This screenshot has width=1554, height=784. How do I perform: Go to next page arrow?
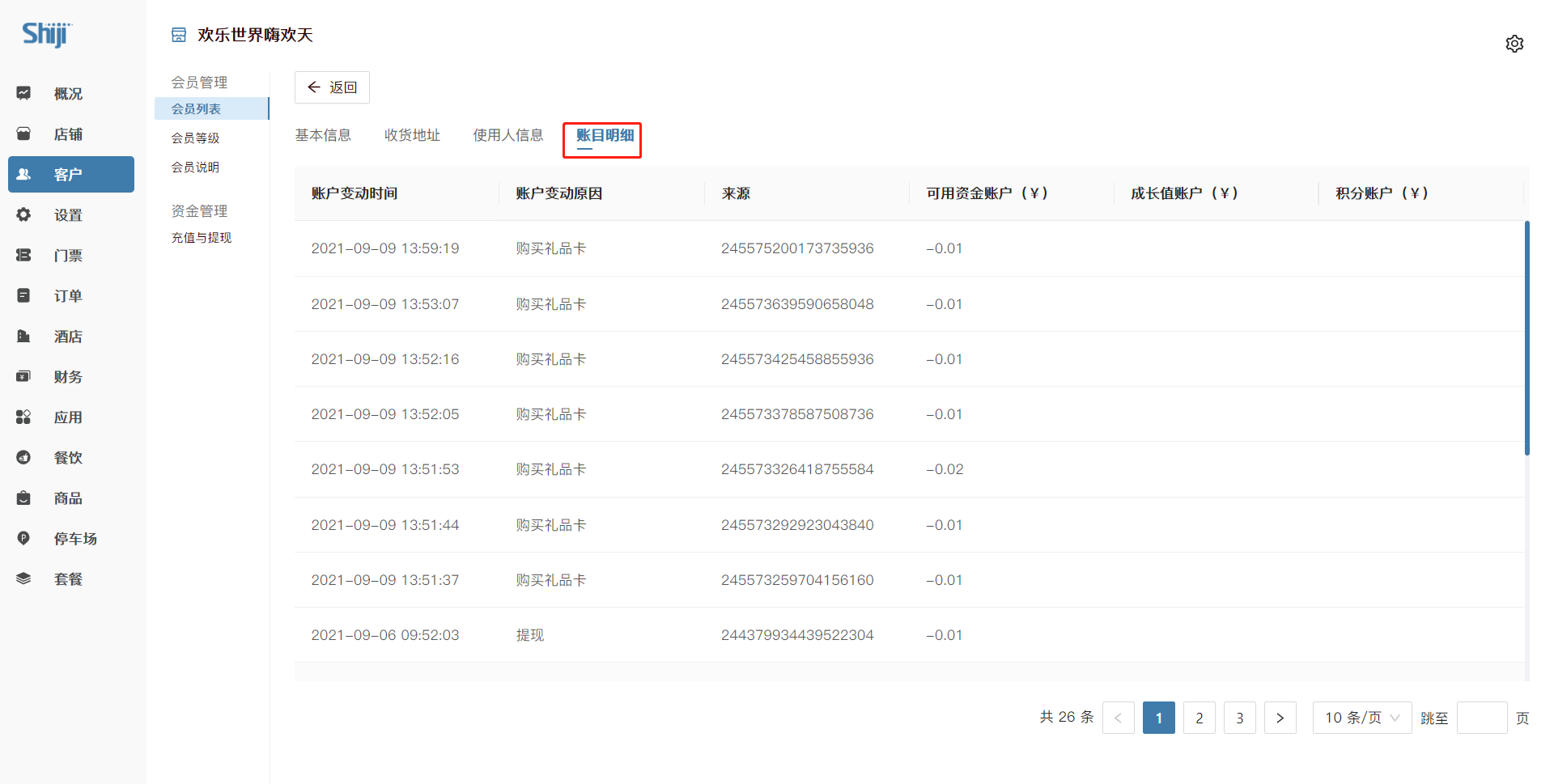1280,718
